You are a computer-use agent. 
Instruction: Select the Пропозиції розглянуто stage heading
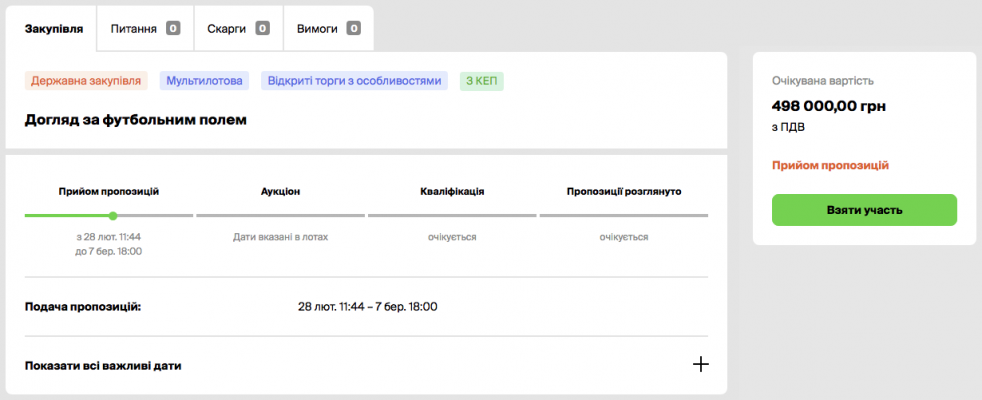[x=623, y=190]
